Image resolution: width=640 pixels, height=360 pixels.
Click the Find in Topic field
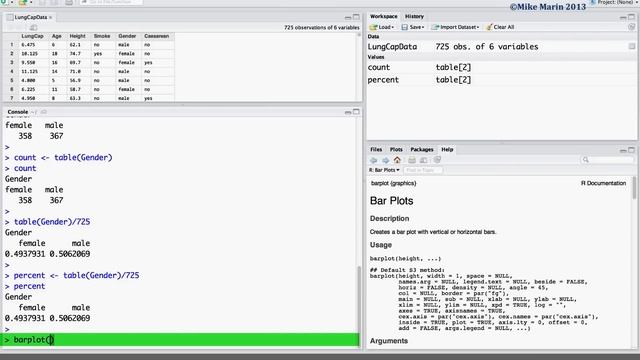(423, 170)
